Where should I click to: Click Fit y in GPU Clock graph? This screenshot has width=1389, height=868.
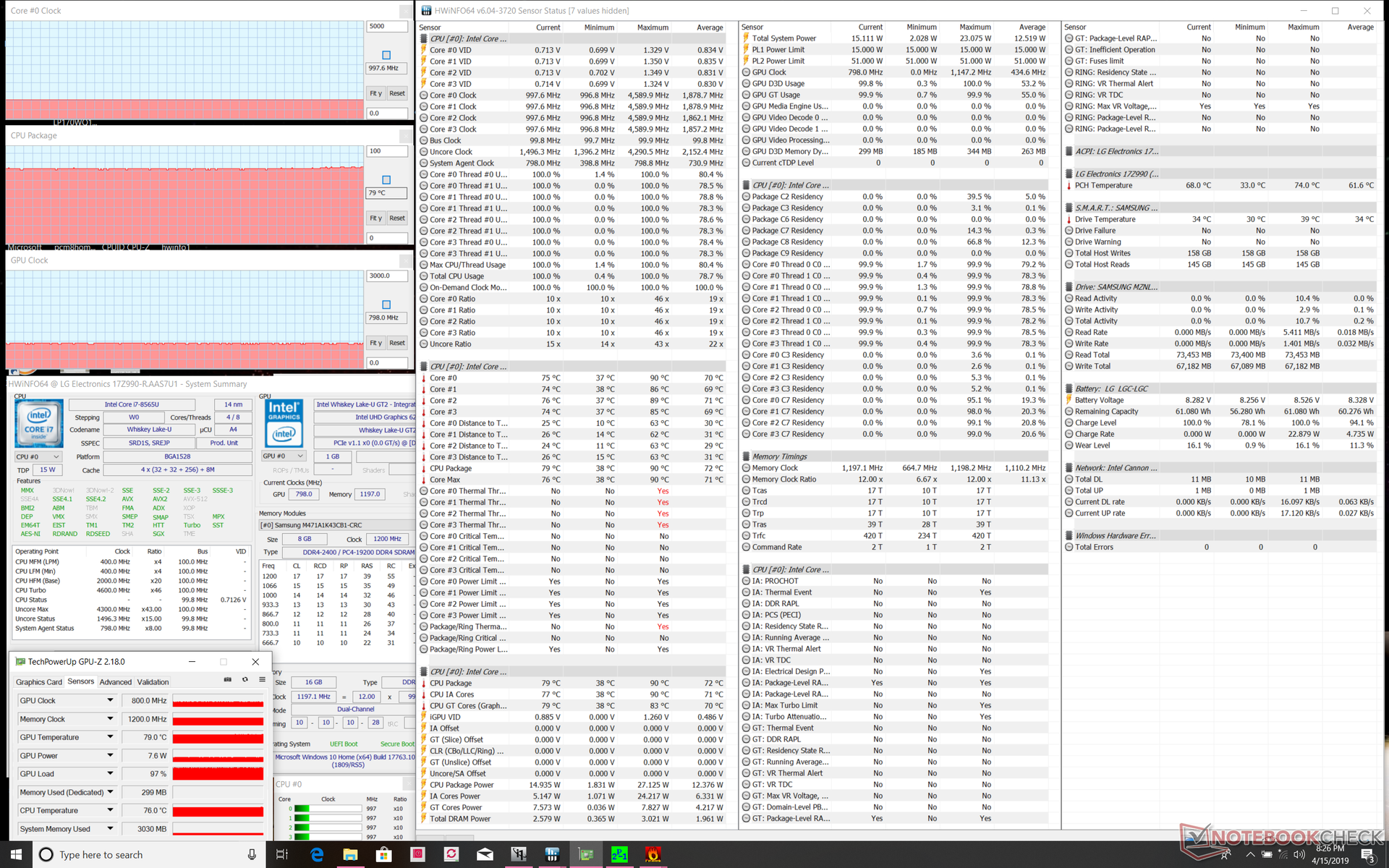pyautogui.click(x=375, y=343)
